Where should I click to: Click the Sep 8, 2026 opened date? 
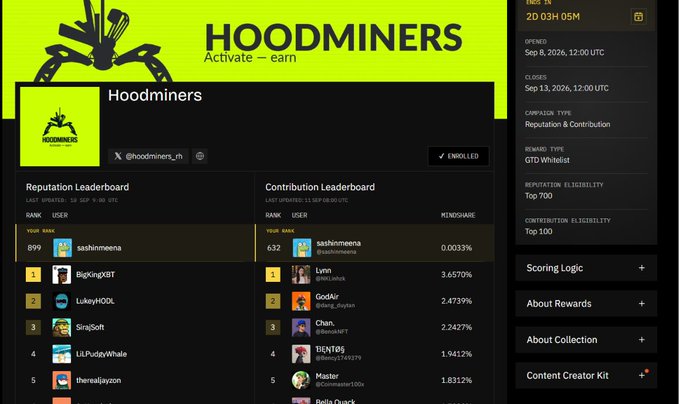564,52
